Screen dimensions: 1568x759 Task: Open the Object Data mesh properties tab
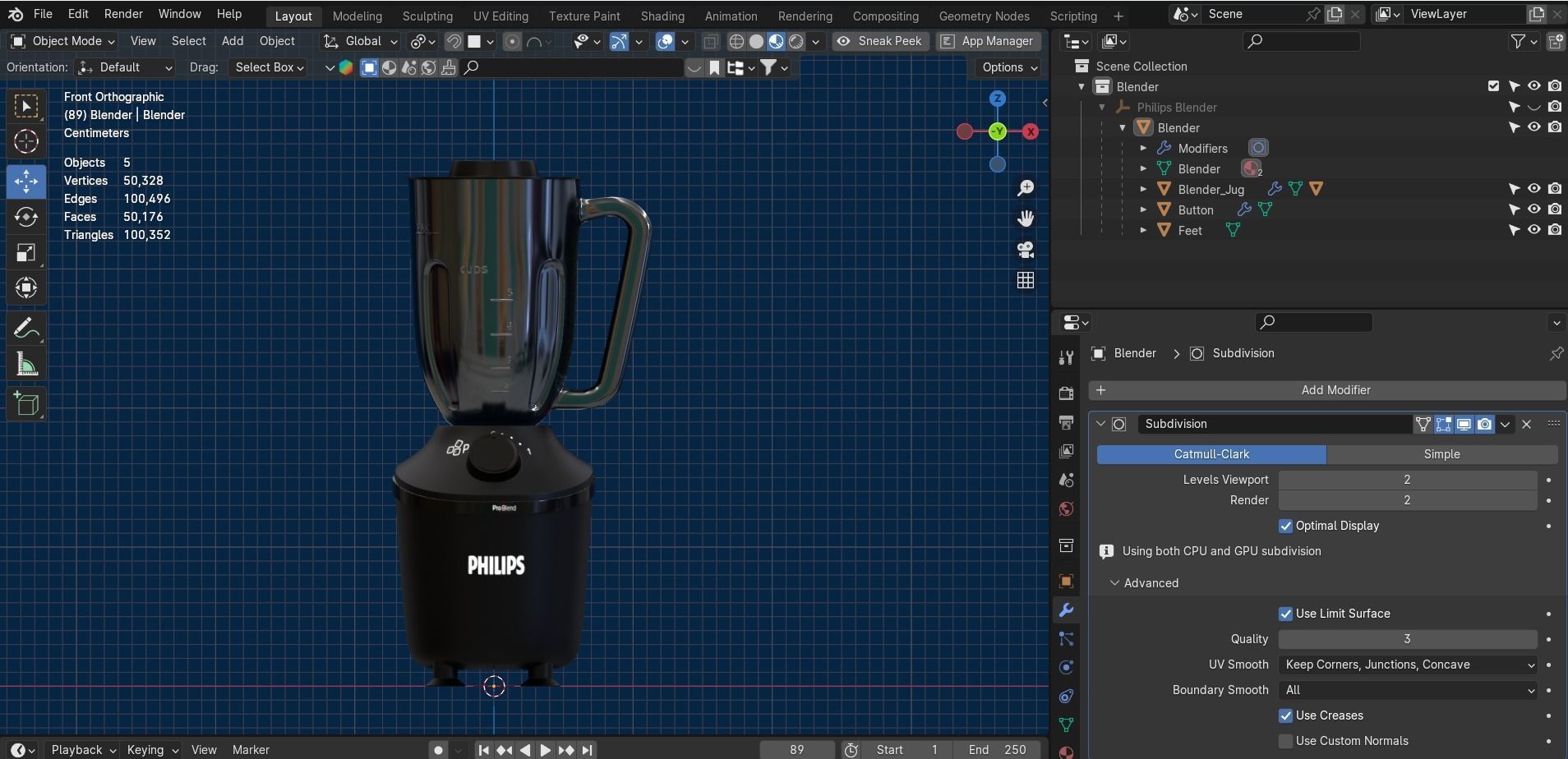click(x=1066, y=724)
